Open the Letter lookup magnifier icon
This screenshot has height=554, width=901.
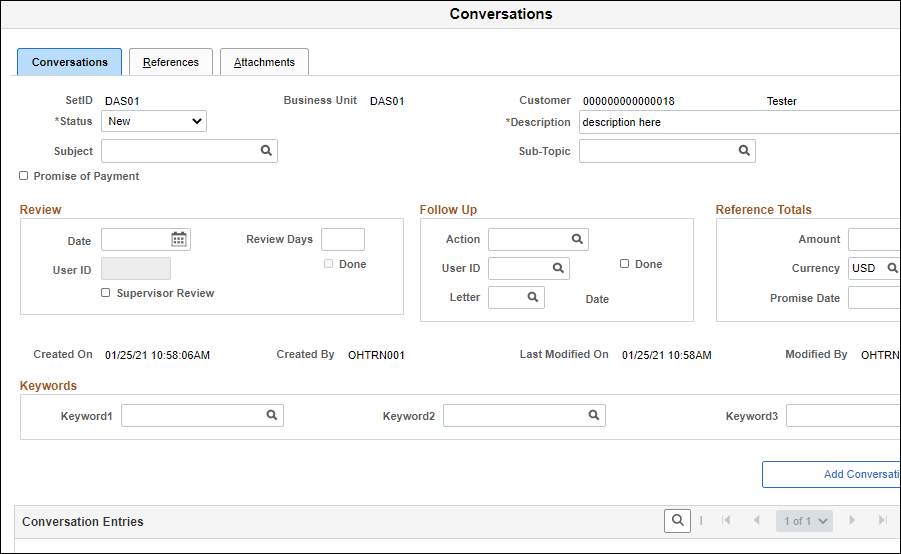[533, 297]
